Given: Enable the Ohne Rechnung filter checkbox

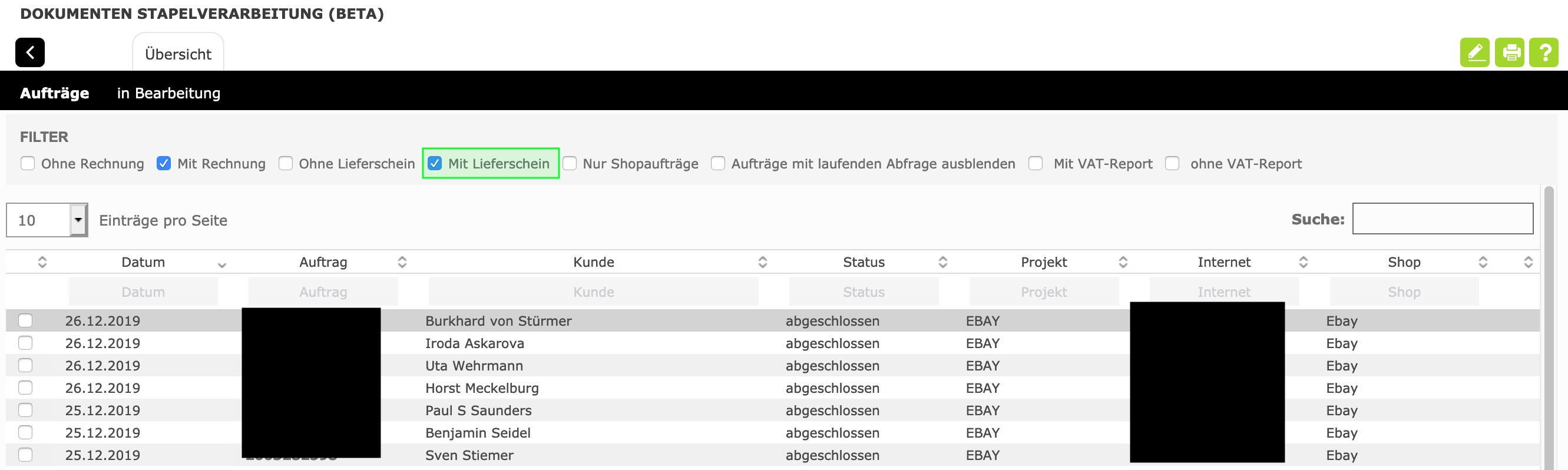Looking at the screenshot, I should pyautogui.click(x=28, y=163).
